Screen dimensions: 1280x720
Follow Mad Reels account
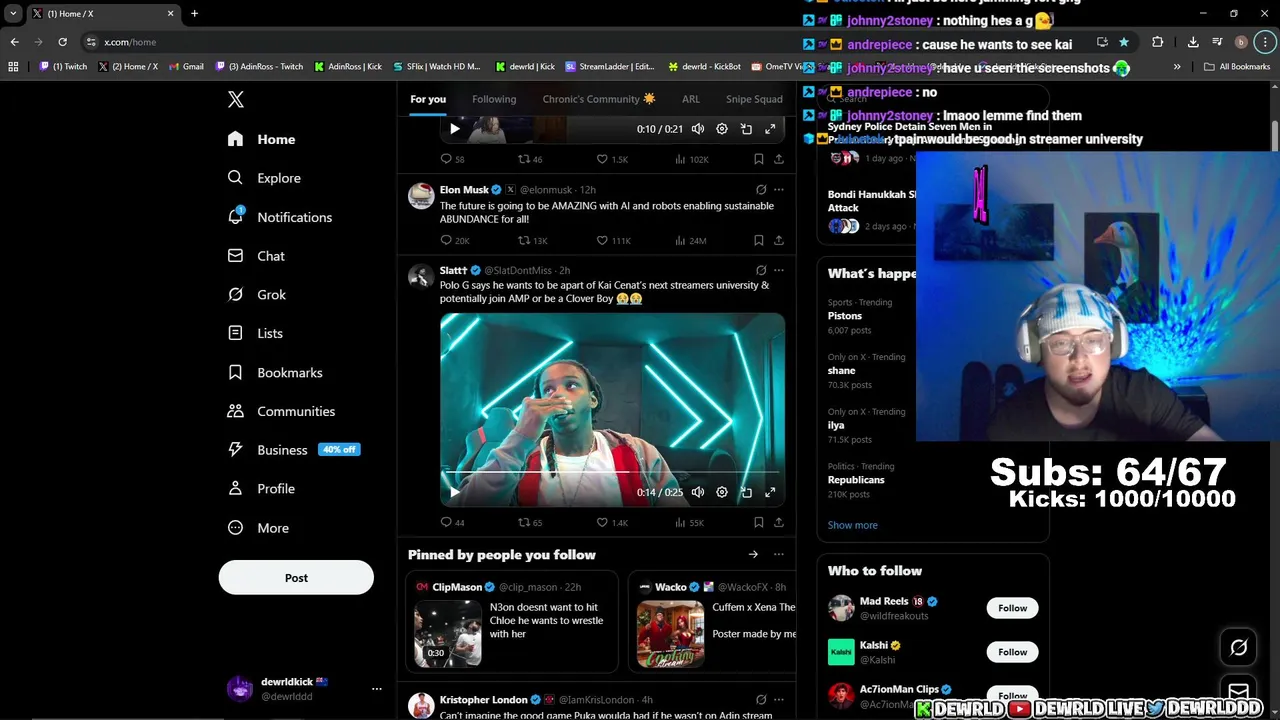[x=1012, y=608]
